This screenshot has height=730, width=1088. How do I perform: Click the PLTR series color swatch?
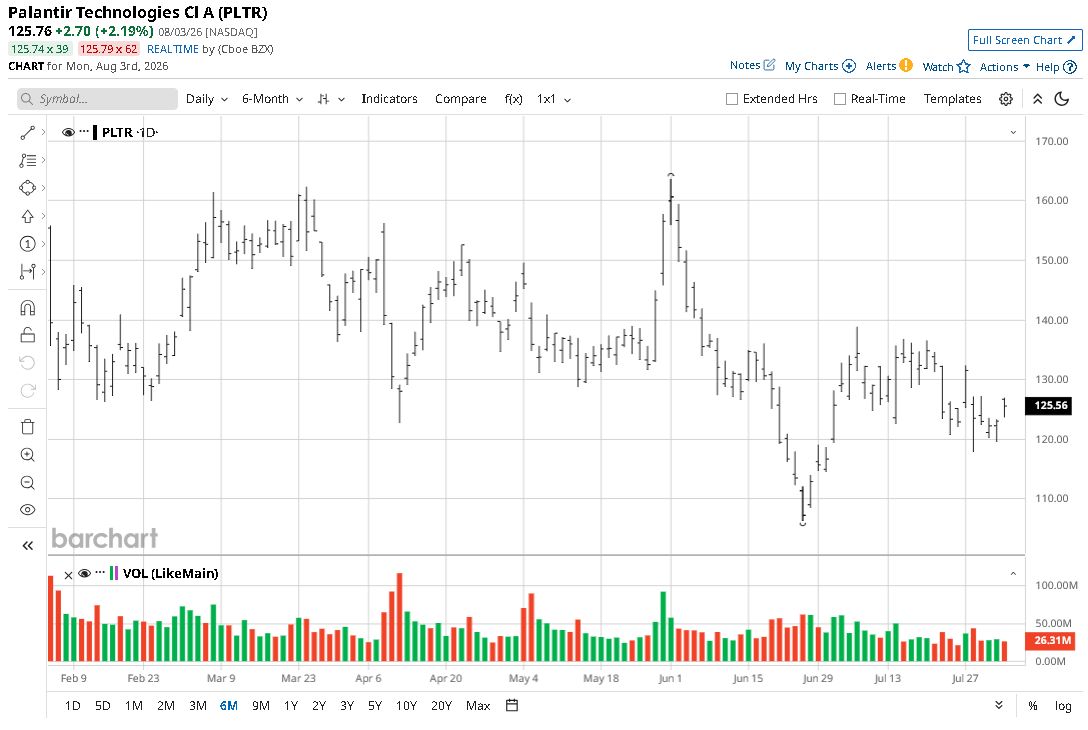click(x=95, y=132)
